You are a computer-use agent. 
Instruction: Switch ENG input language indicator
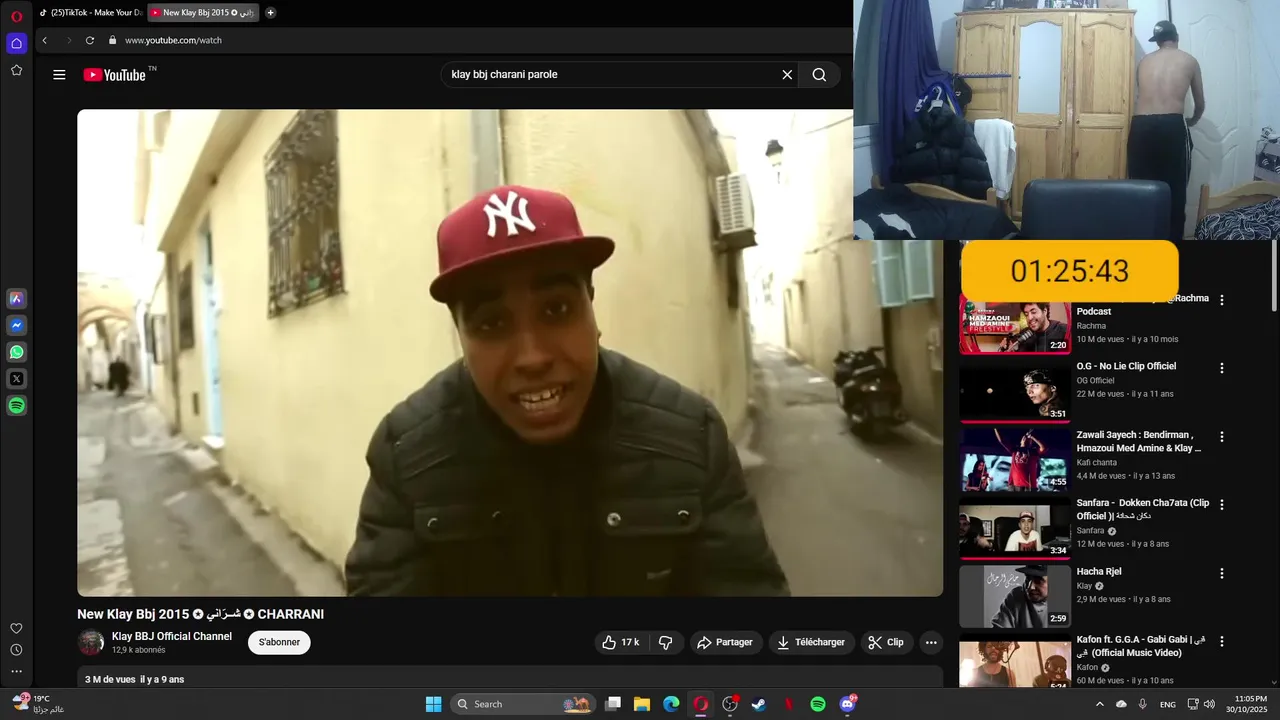[1168, 704]
